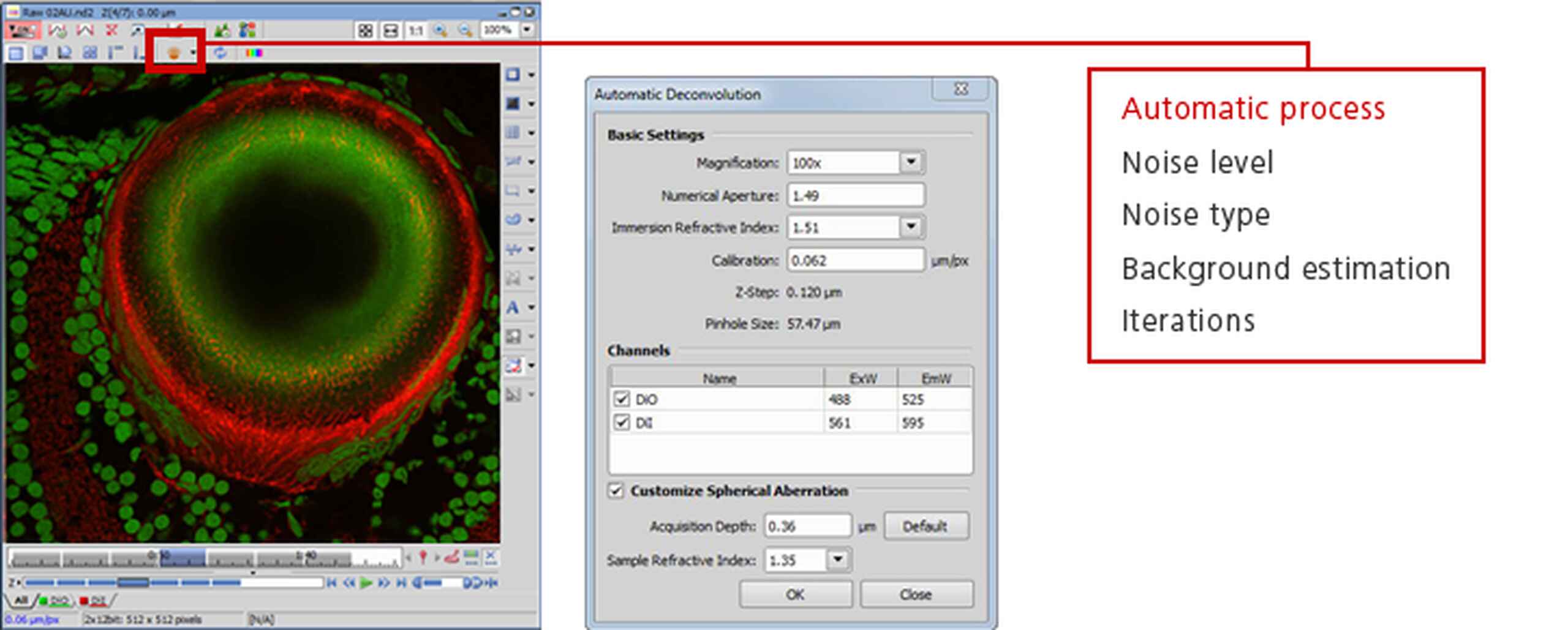
Task: Click the Default button for Acquisition Depth
Action: (x=925, y=526)
